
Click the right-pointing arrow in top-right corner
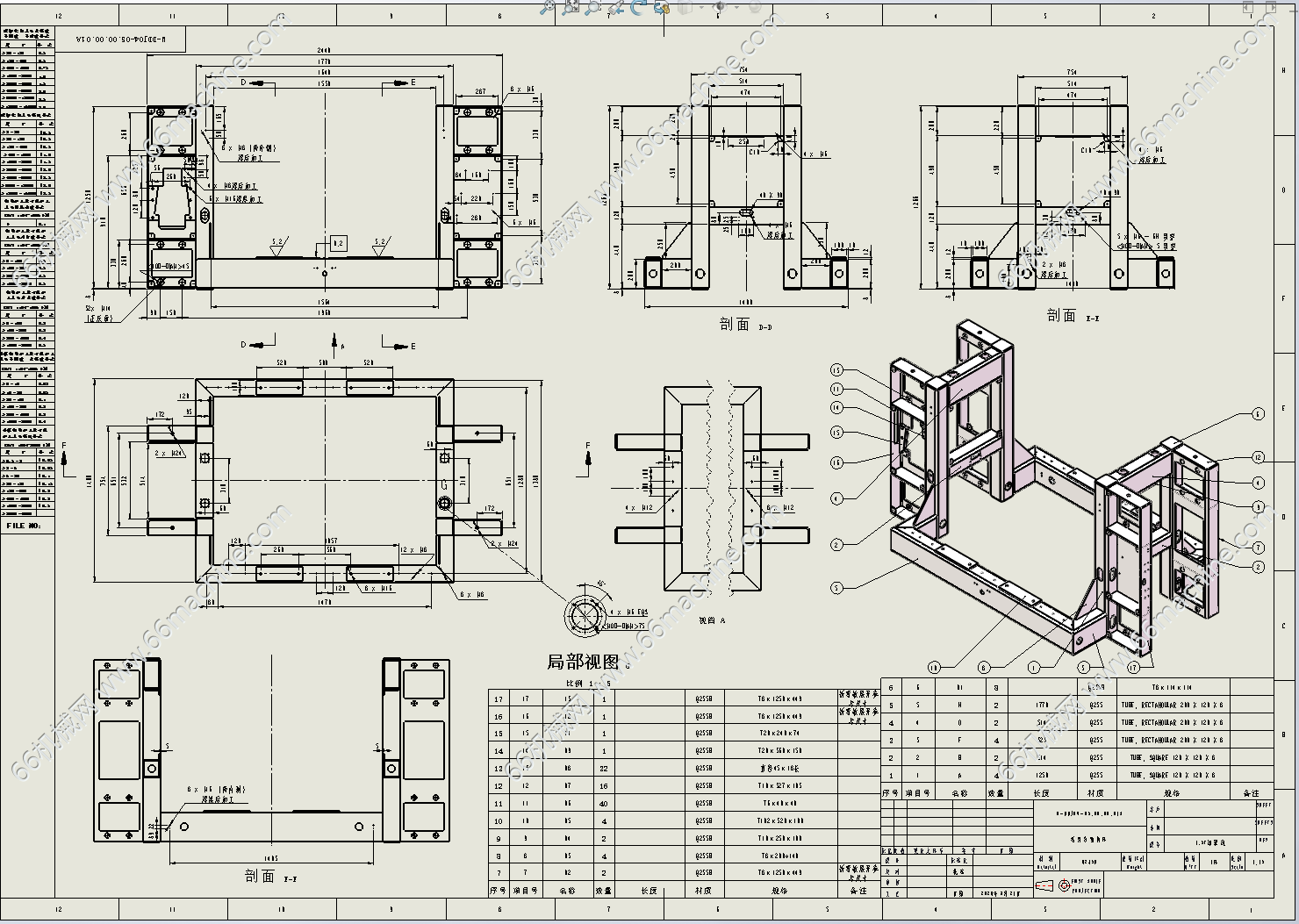point(1272,6)
